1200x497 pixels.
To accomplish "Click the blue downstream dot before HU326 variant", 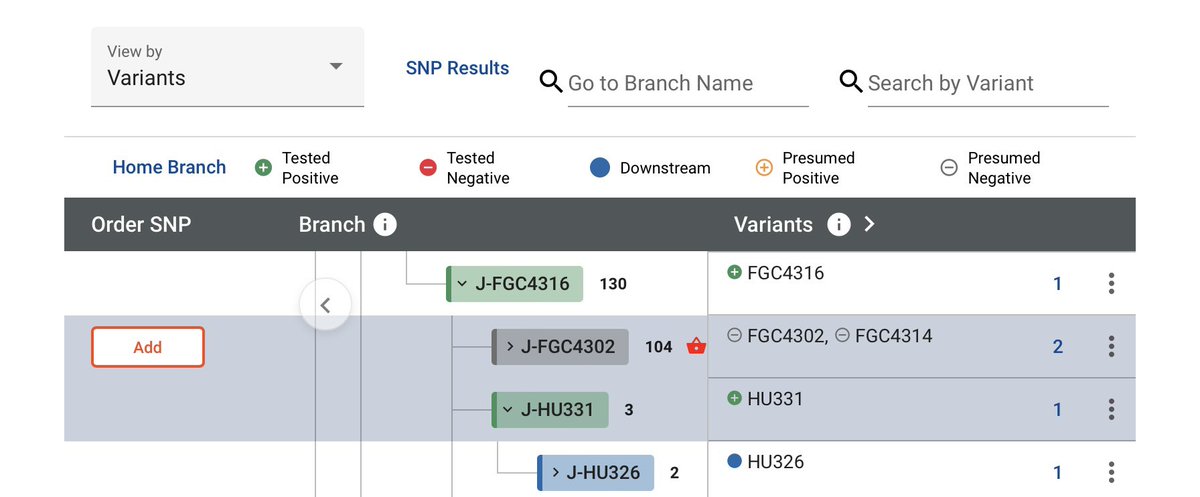I will [734, 461].
